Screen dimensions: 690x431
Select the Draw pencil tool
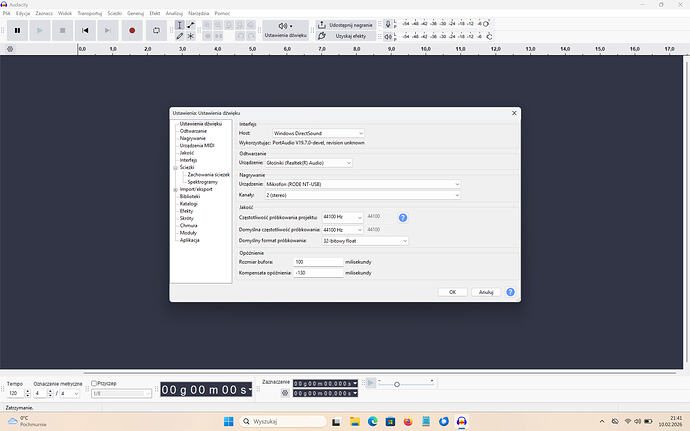(180, 36)
